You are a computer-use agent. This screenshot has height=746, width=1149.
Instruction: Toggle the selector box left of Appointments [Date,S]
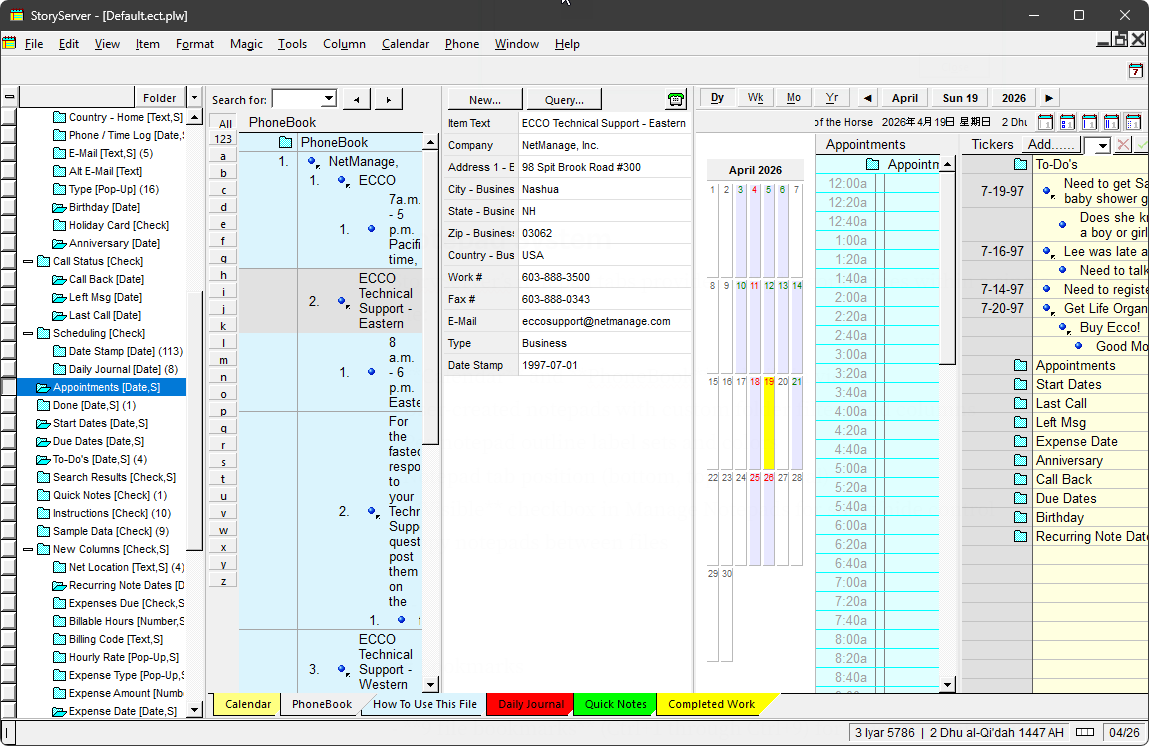8,387
